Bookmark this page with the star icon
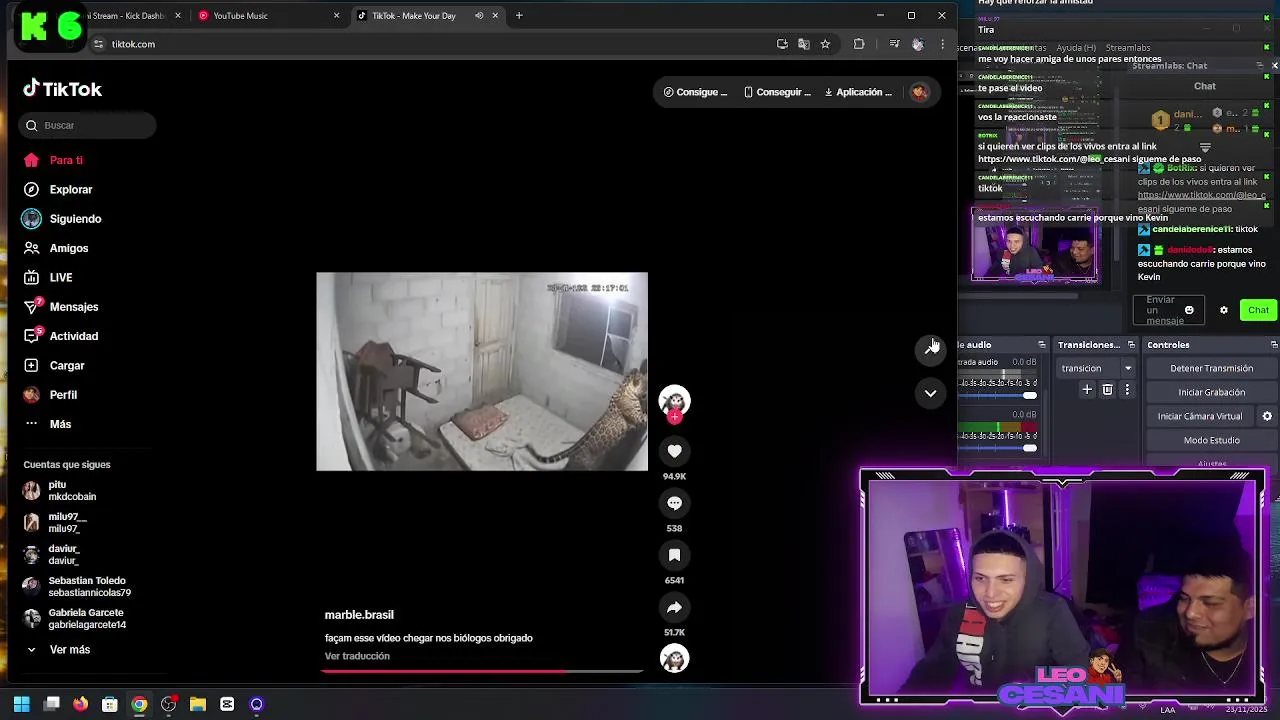Viewport: 1280px width, 720px height. (x=825, y=44)
